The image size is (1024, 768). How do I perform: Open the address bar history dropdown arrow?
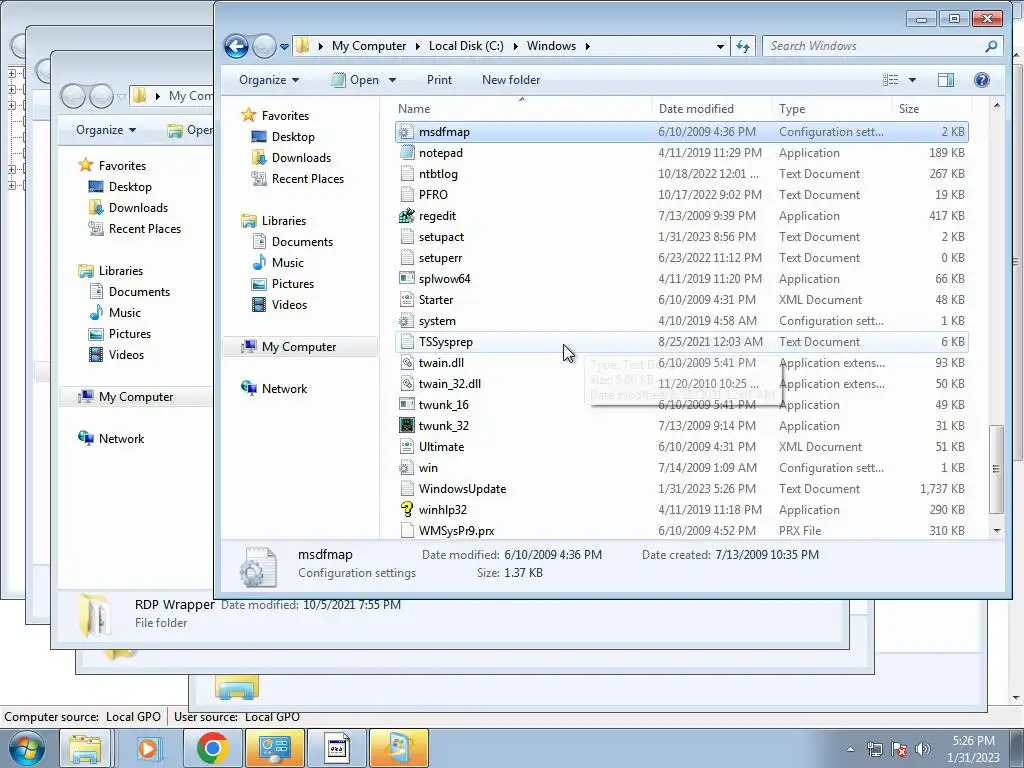pos(720,46)
